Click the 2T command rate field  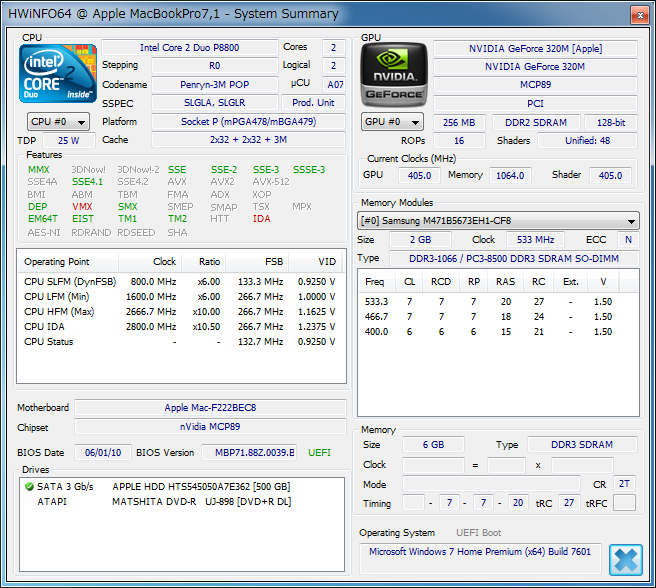click(624, 484)
